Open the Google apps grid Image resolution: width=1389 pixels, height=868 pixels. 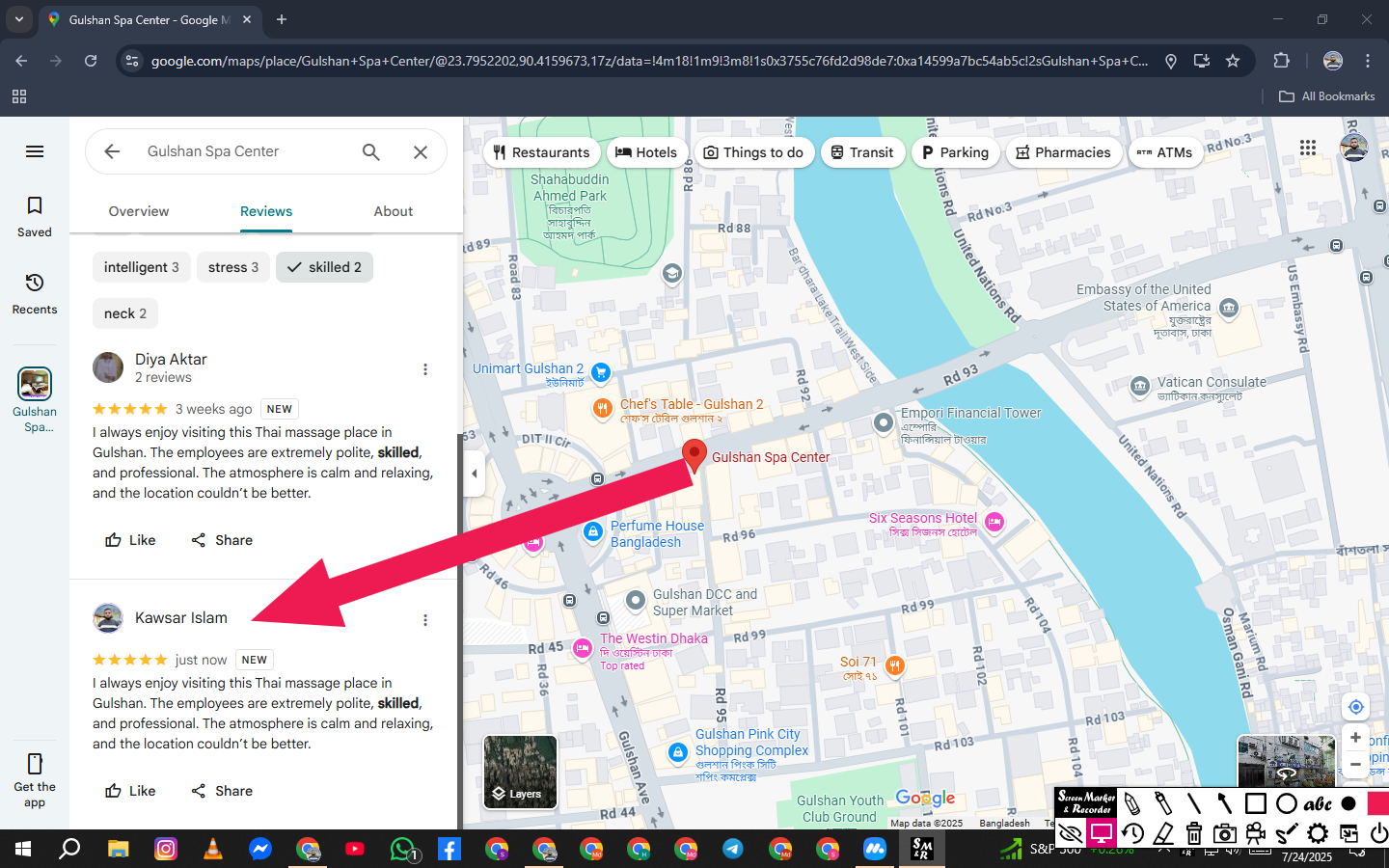(1307, 148)
